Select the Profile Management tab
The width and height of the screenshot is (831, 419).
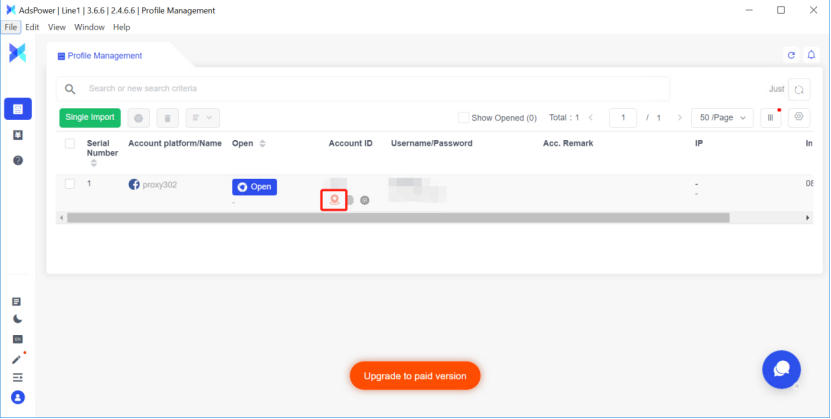[x=100, y=56]
